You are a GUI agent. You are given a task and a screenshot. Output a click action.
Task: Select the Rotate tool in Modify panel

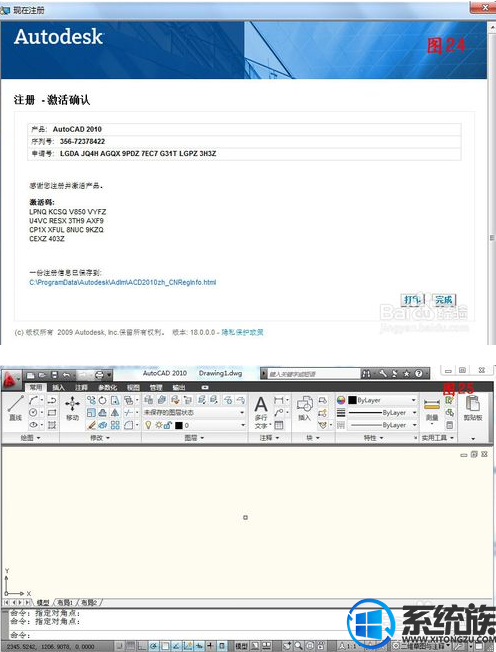102,400
